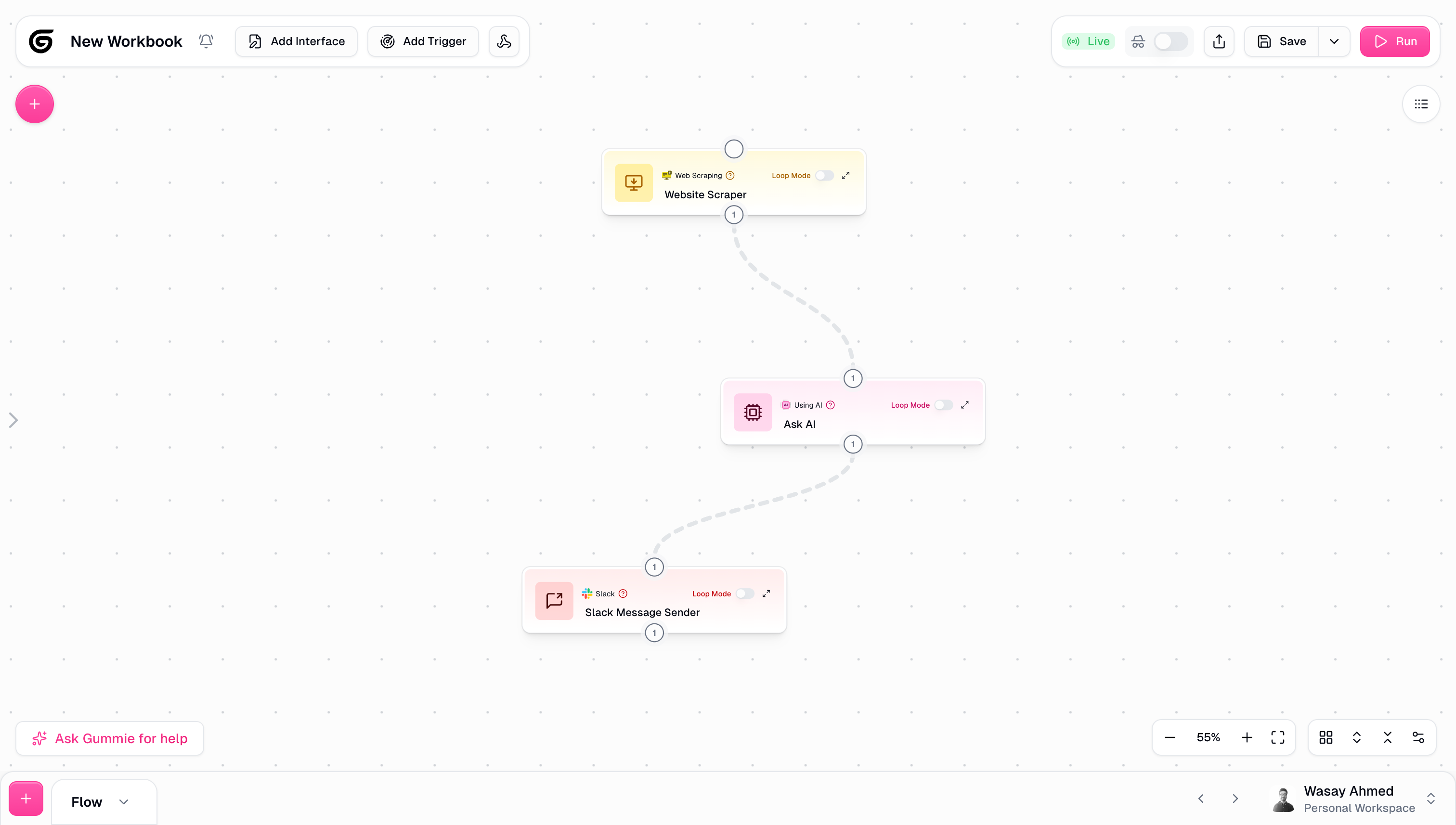Open canvas settings icon in bottom-right toolbar
The image size is (1456, 825).
[x=1418, y=737]
